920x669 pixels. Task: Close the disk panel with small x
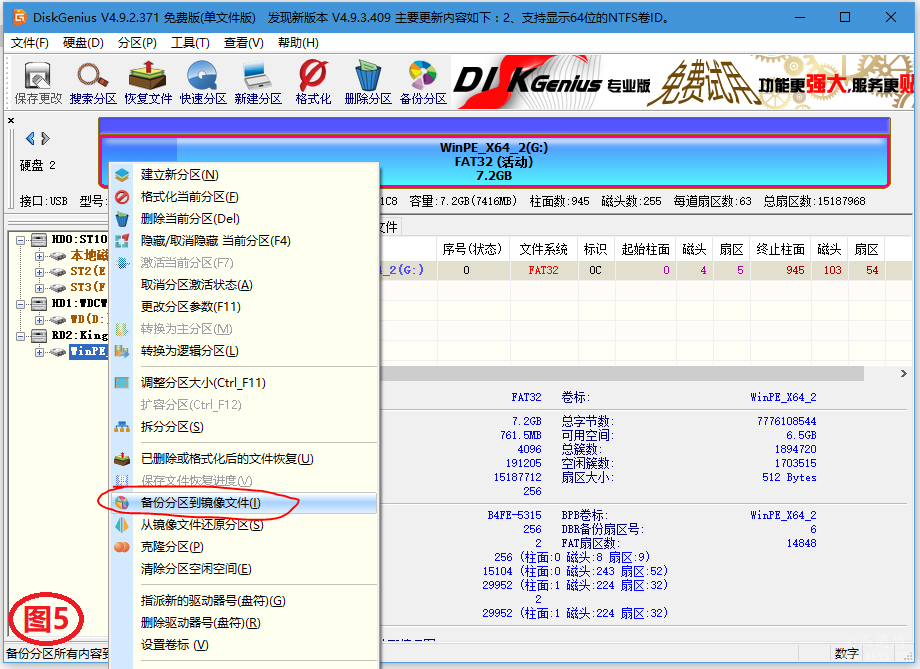[11, 120]
